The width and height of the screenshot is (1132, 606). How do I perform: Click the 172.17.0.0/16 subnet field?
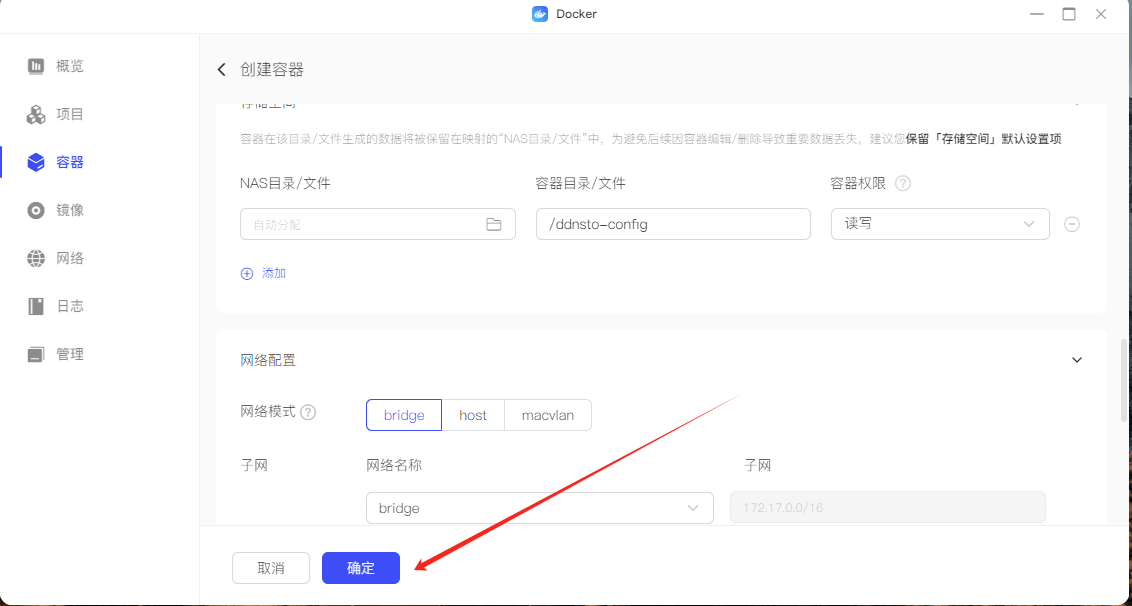pyautogui.click(x=888, y=508)
